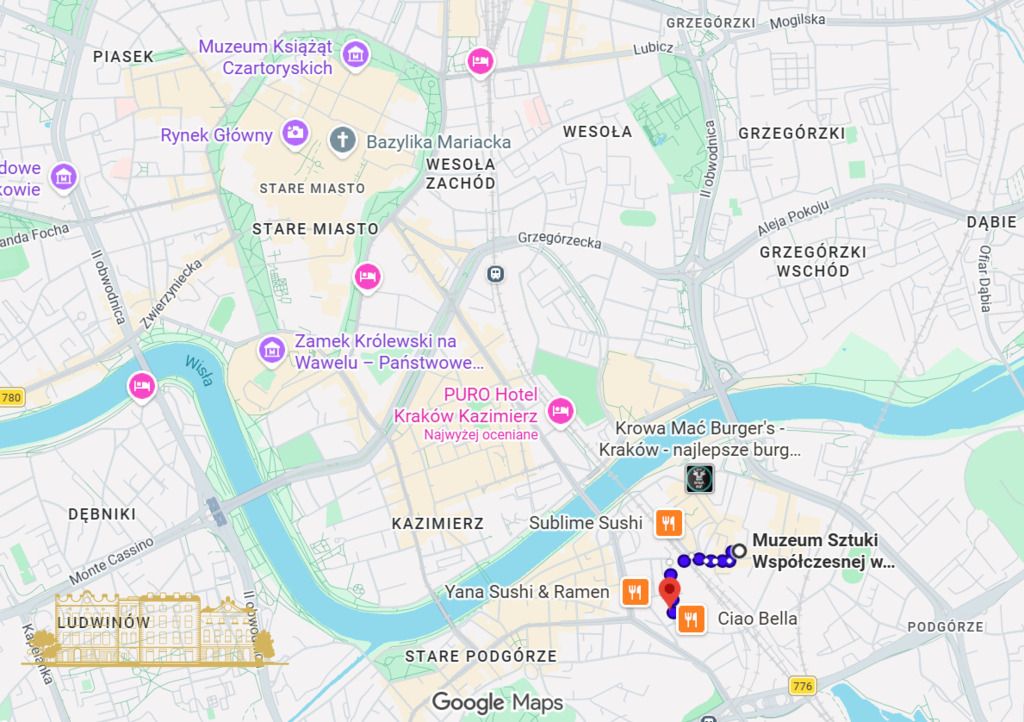This screenshot has width=1024, height=722.
Task: Open the hotel pin beside the Wisła river
Action: (142, 386)
